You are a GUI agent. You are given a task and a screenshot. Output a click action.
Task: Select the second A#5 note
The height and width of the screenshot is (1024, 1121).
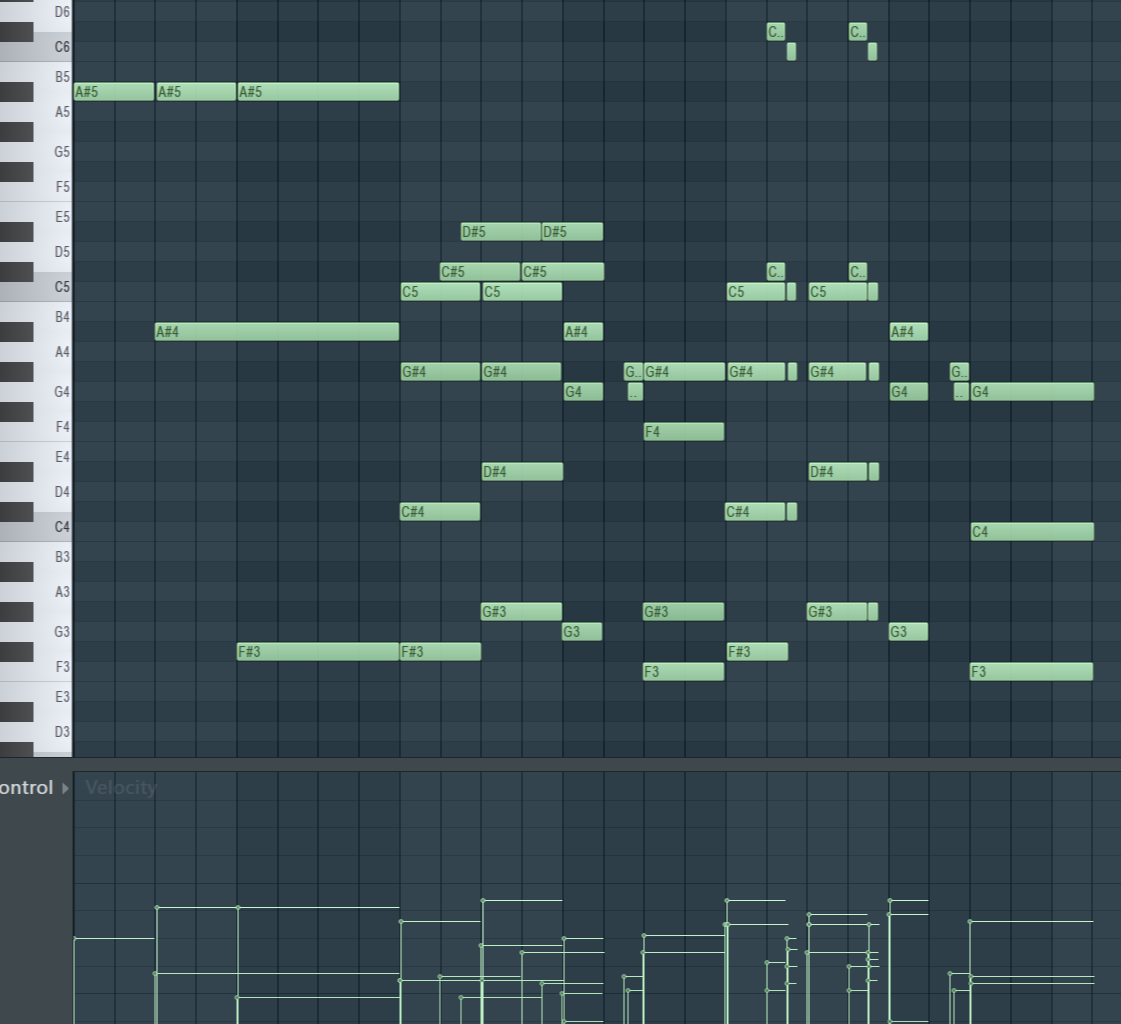coord(196,92)
